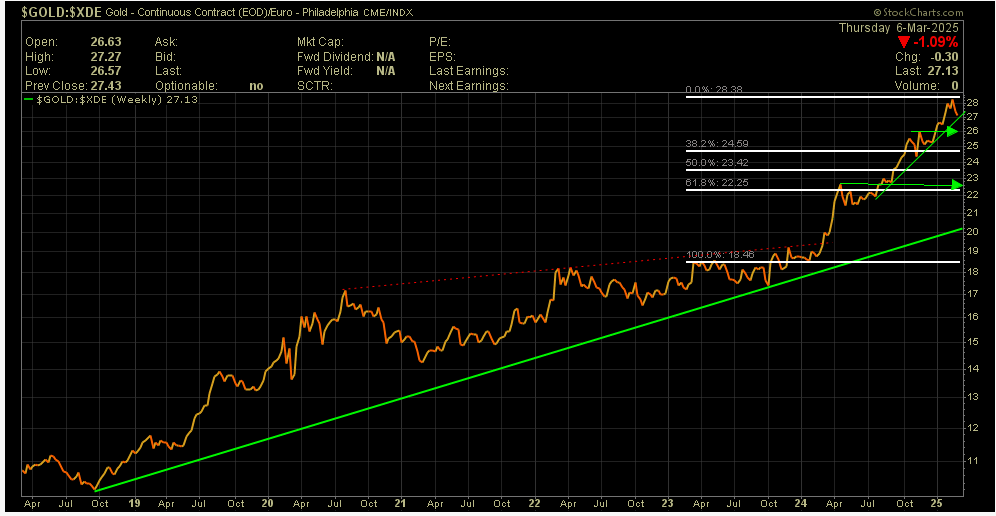Screen dimensions: 996x516
Task: Select the Low value 26.57
Action: coord(105,71)
